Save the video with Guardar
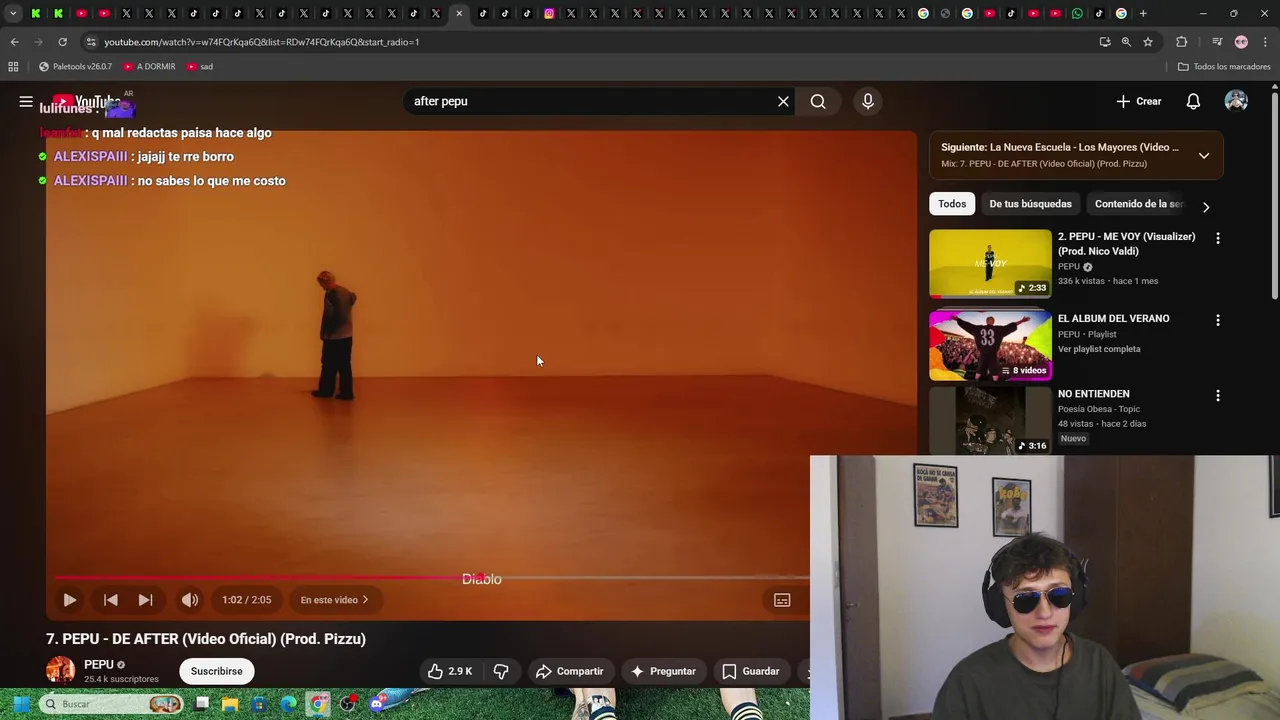 point(750,671)
